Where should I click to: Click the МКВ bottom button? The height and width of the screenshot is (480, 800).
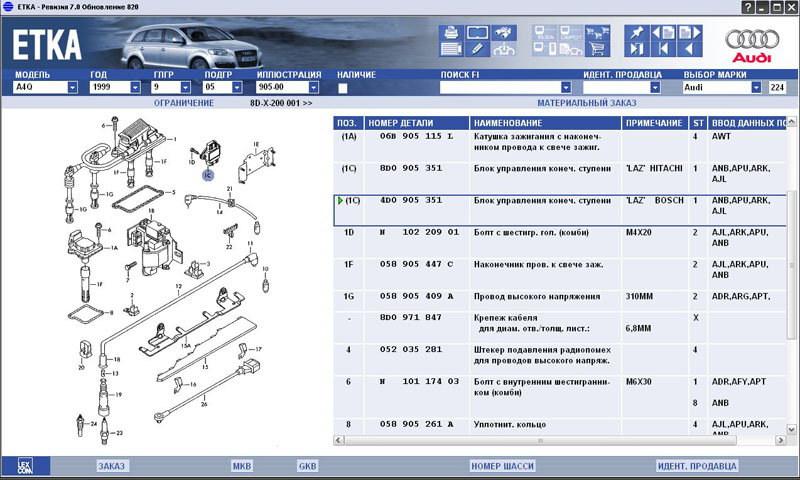point(242,466)
